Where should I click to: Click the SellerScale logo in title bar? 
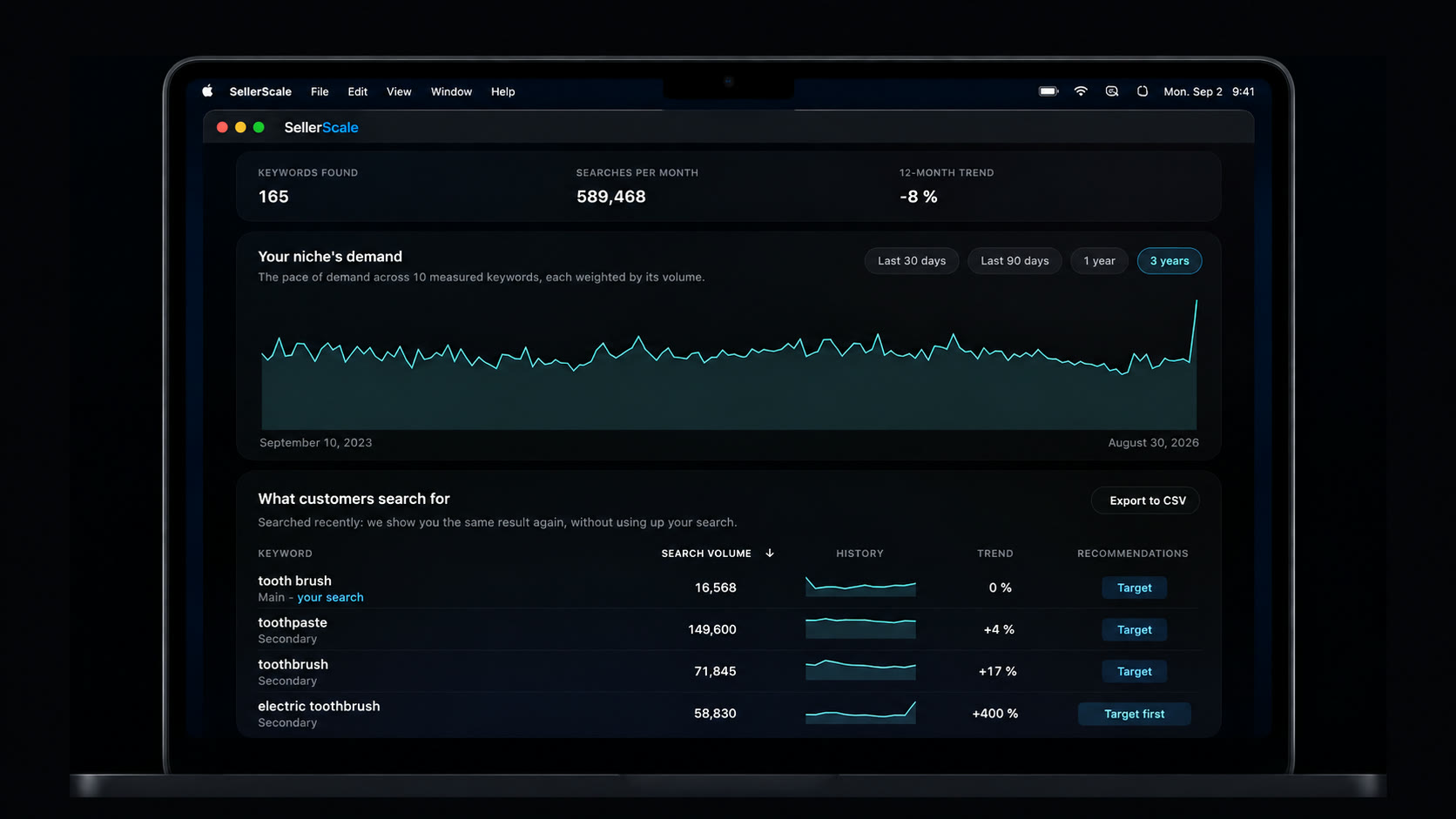tap(321, 127)
